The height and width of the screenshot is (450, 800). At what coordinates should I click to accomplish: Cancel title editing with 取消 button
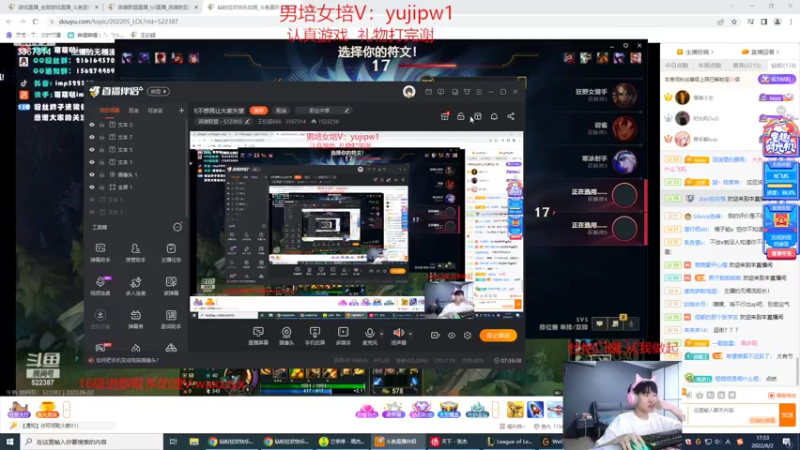tap(281, 110)
